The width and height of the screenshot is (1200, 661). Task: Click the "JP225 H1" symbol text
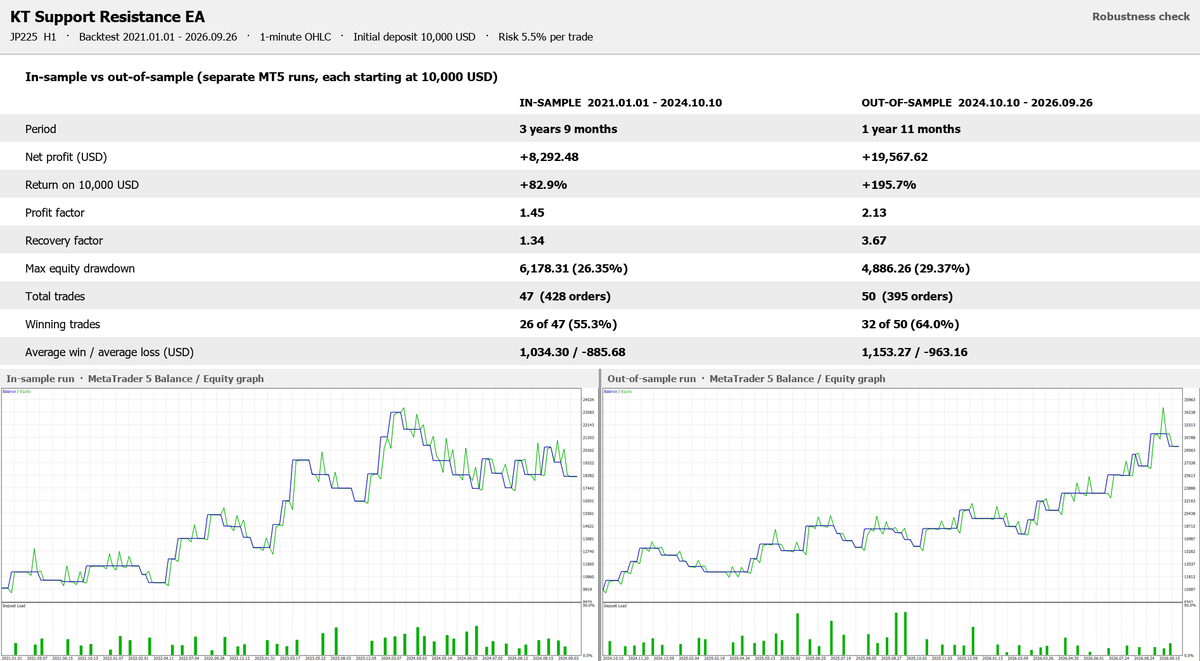pyautogui.click(x=33, y=37)
